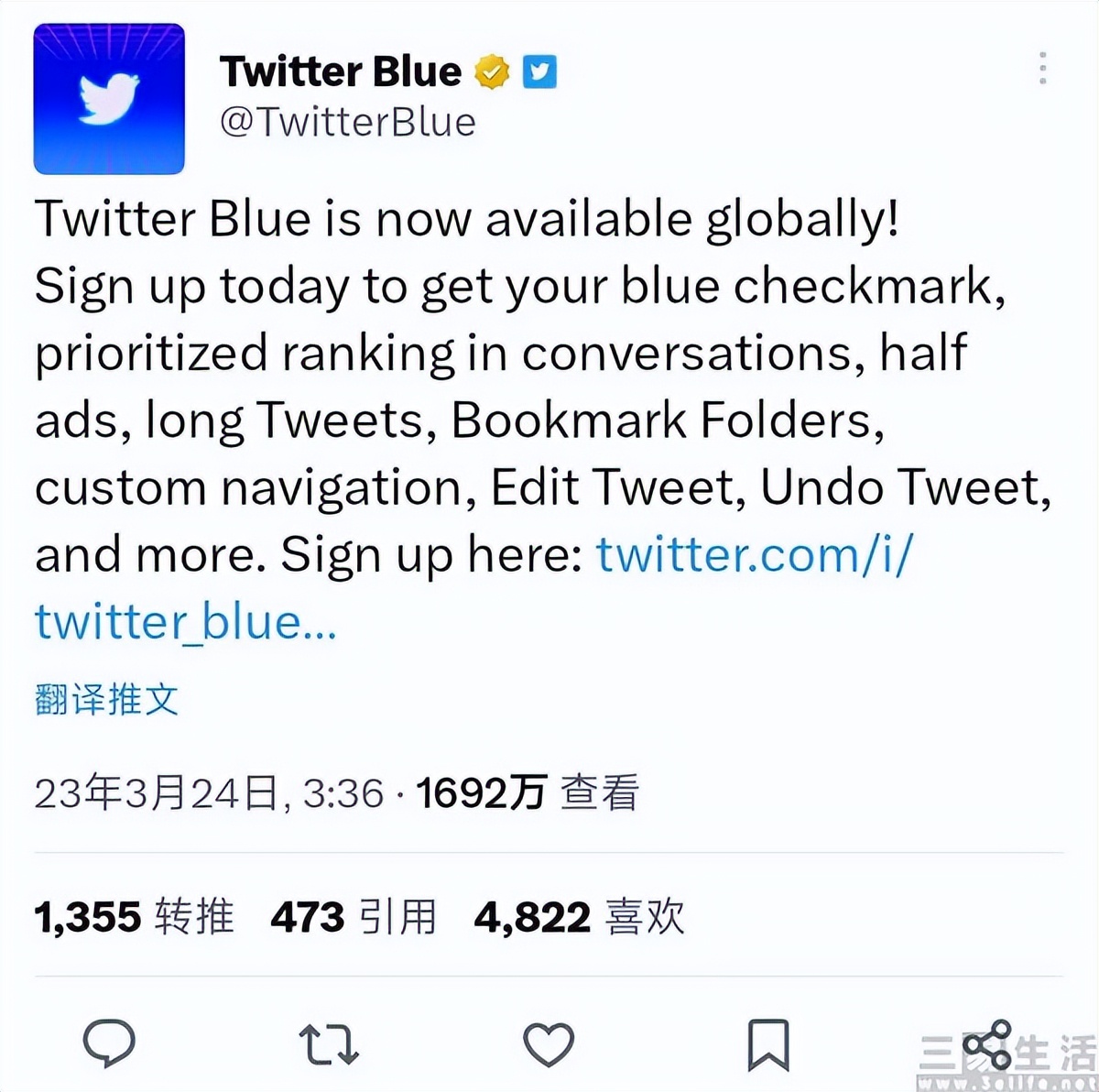Open the tweet options three-dot menu
The image size is (1099, 1092).
[1043, 66]
